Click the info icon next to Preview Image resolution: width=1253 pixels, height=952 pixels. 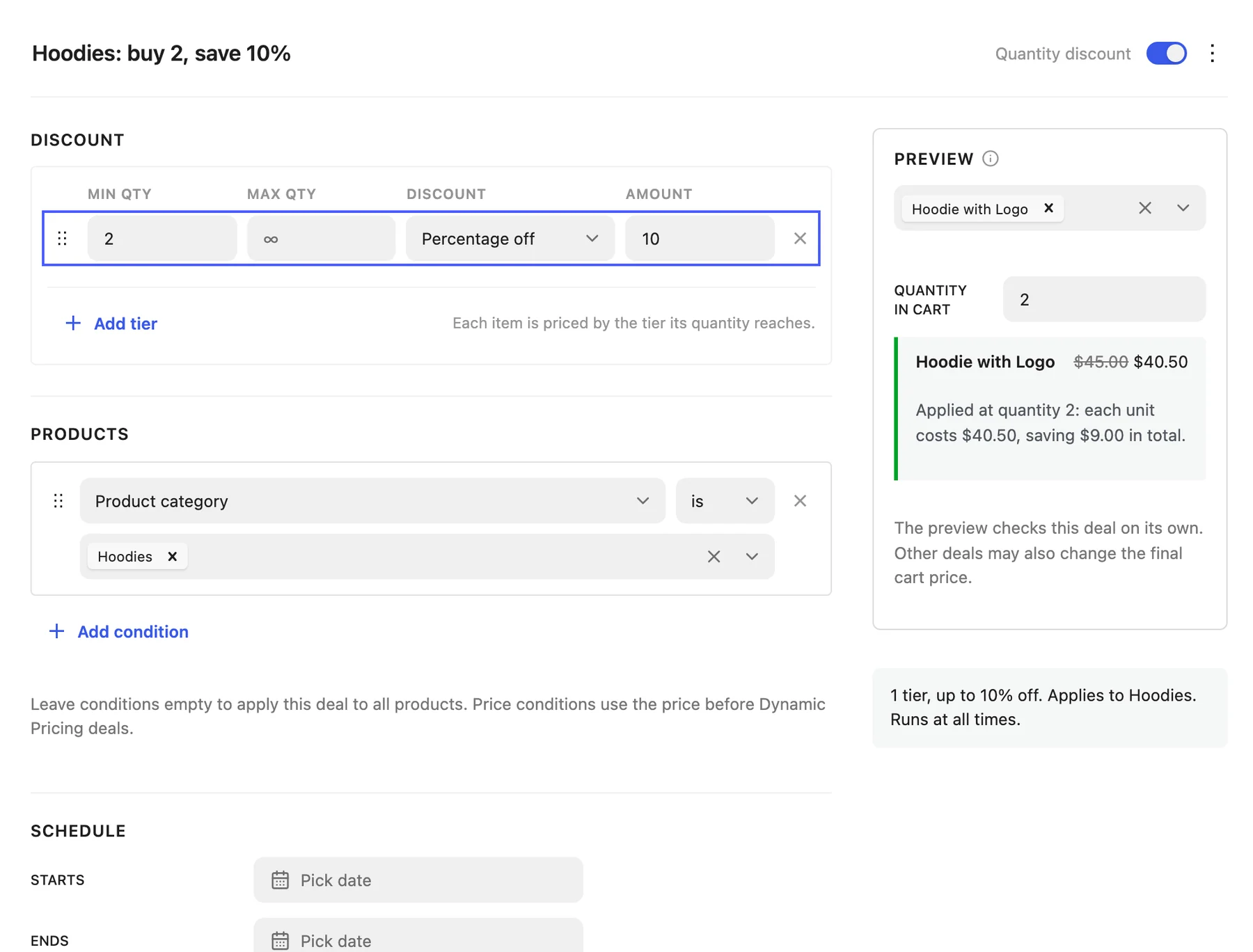[990, 159]
